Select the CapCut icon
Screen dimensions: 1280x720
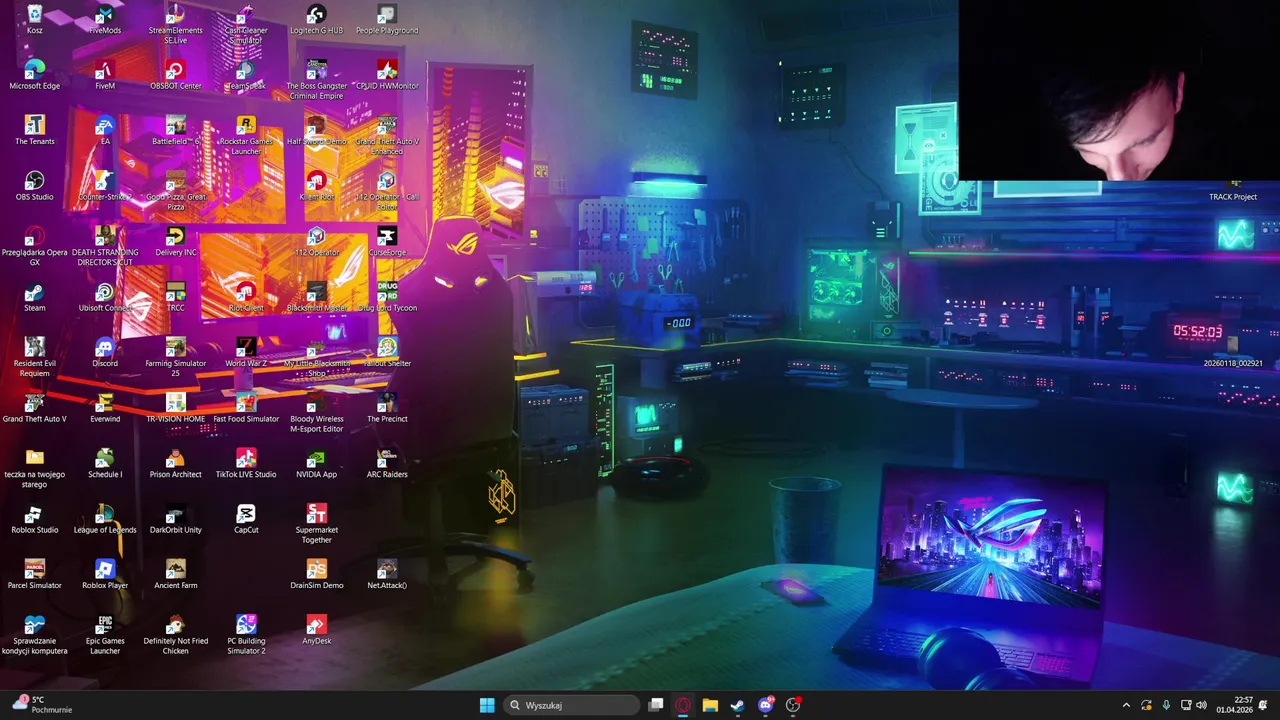click(246, 519)
